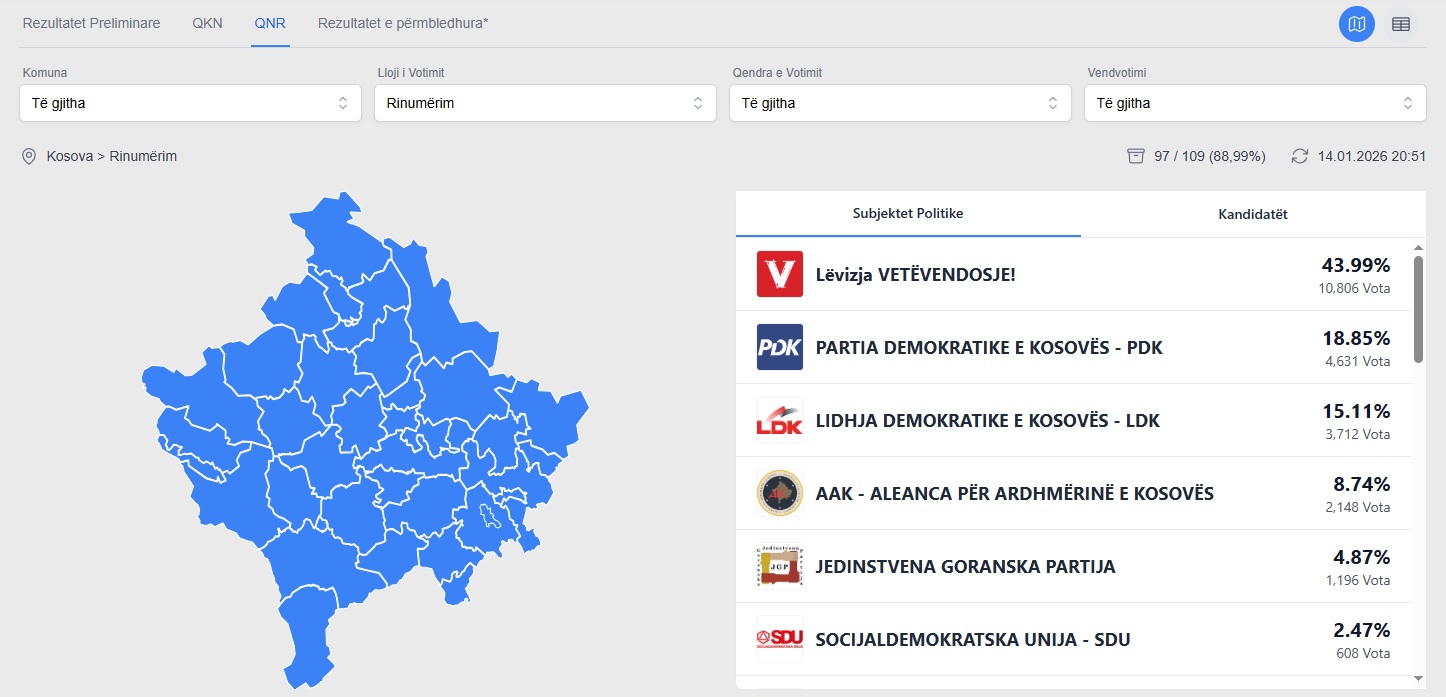The image size is (1446, 697).
Task: Open the Komuna dropdown
Action: tap(190, 103)
